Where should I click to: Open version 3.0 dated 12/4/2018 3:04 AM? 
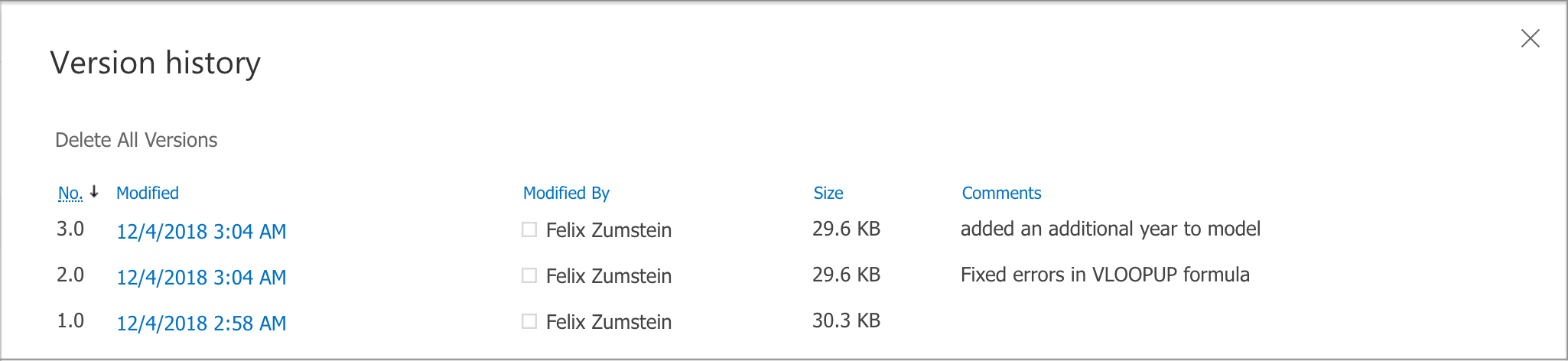click(201, 232)
